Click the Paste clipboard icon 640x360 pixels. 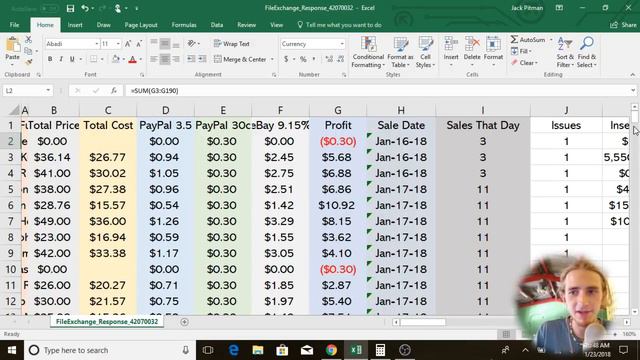tap(13, 45)
